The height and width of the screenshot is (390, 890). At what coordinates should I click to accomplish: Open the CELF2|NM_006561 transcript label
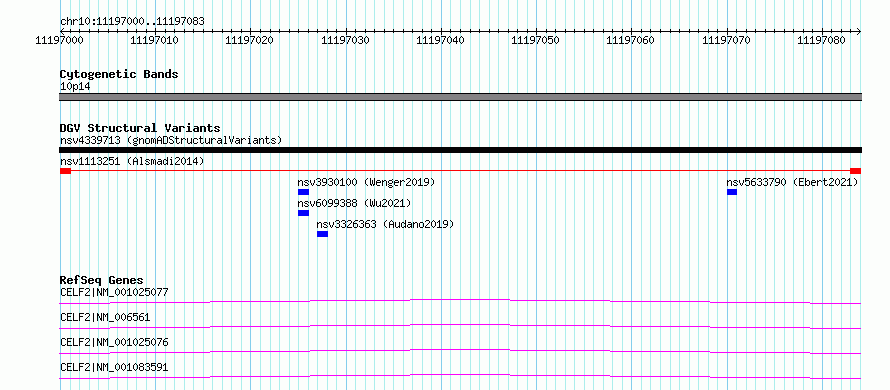[105, 317]
